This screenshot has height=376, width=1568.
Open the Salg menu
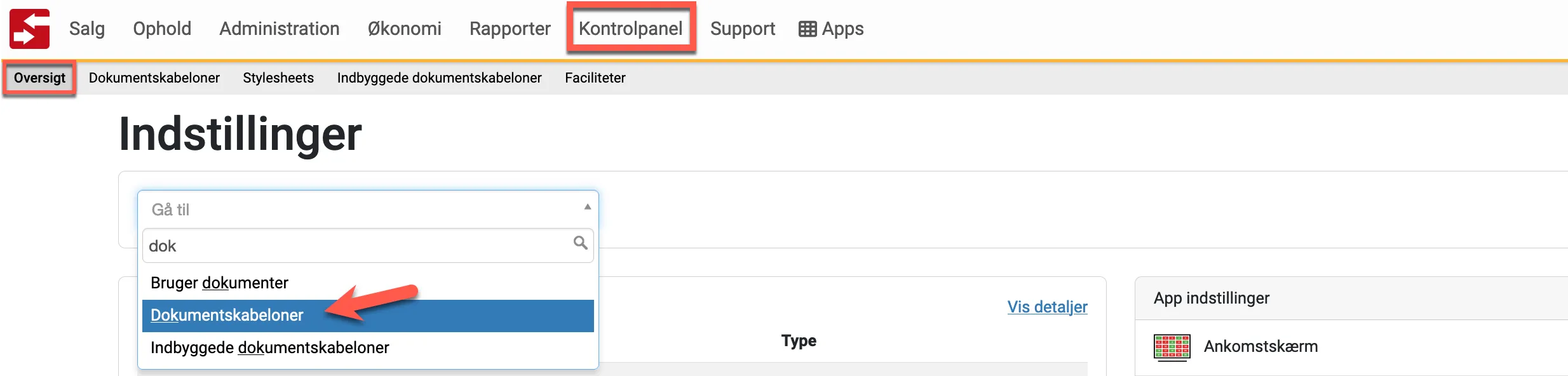coord(87,29)
